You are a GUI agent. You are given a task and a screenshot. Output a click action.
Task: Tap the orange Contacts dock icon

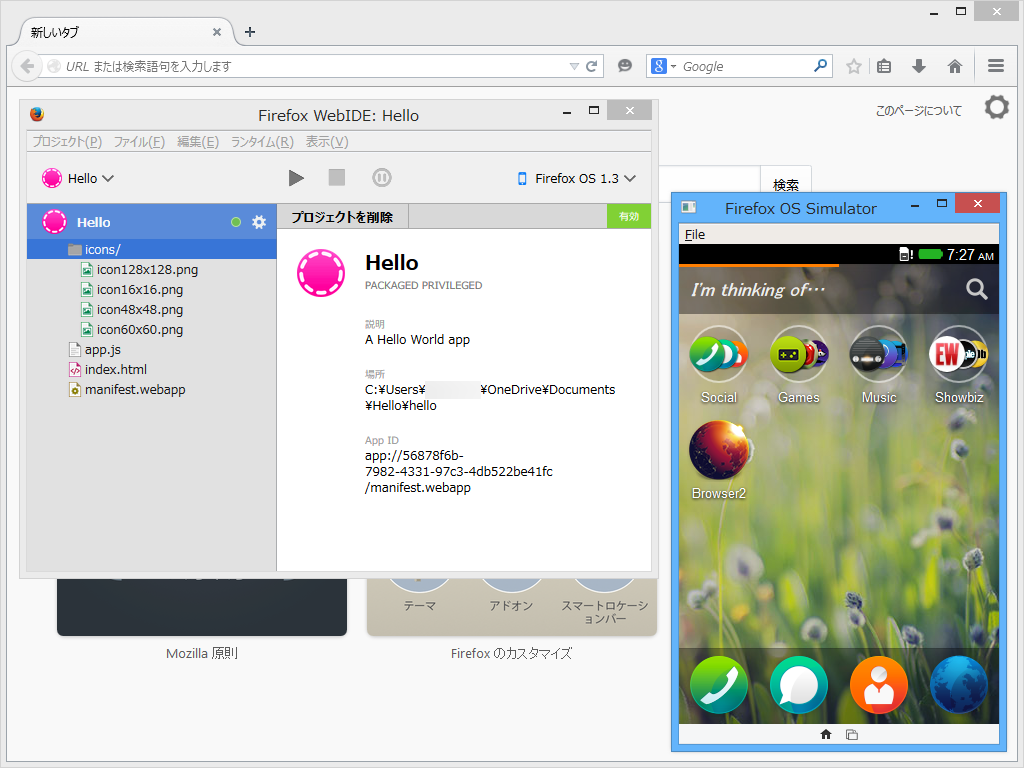878,685
